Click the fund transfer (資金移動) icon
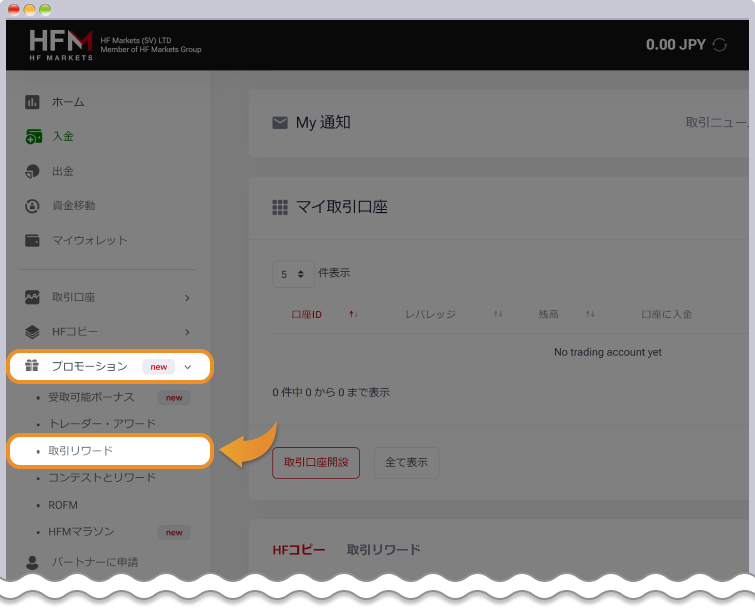Image resolution: width=755 pixels, height=610 pixels. 32,206
